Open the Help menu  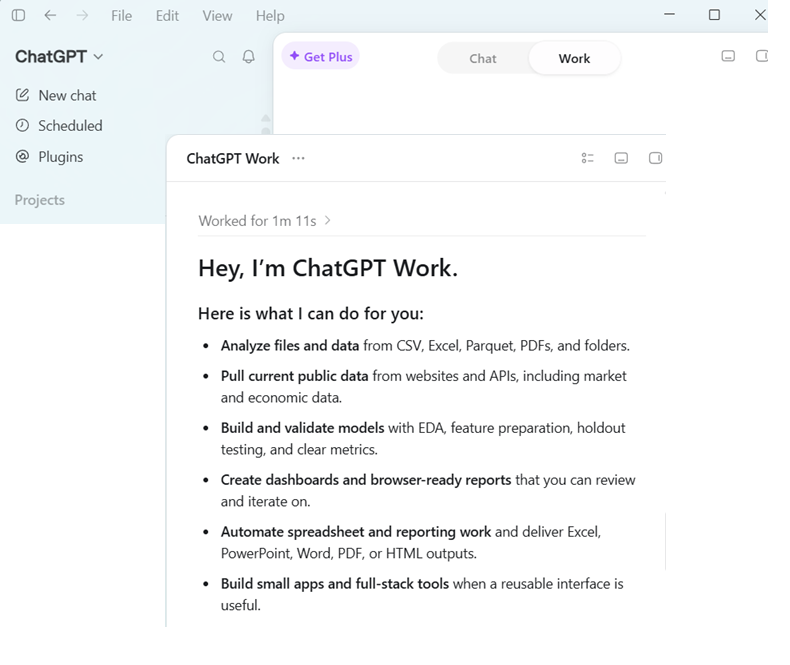point(270,16)
